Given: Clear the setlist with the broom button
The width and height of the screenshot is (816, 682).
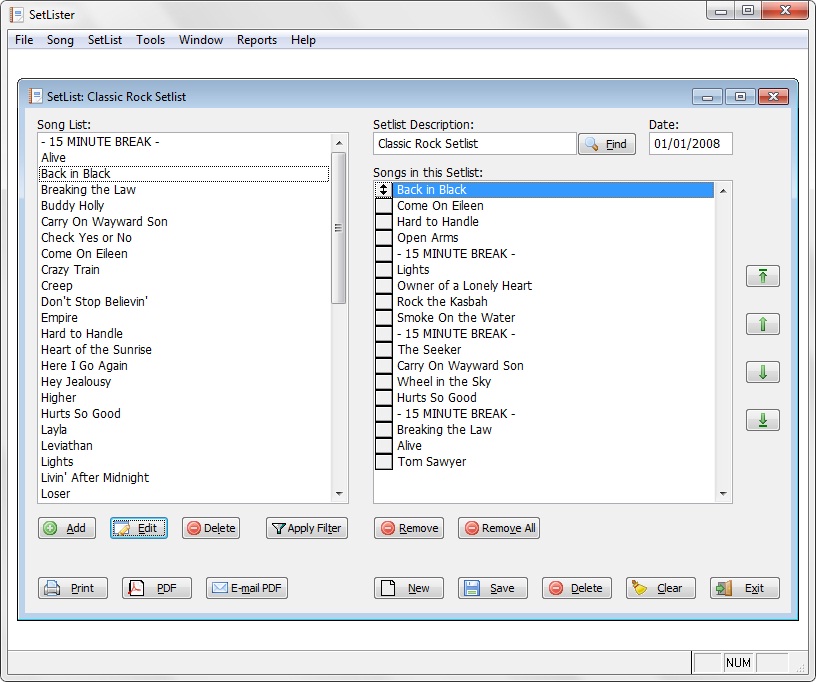Looking at the screenshot, I should [x=660, y=588].
